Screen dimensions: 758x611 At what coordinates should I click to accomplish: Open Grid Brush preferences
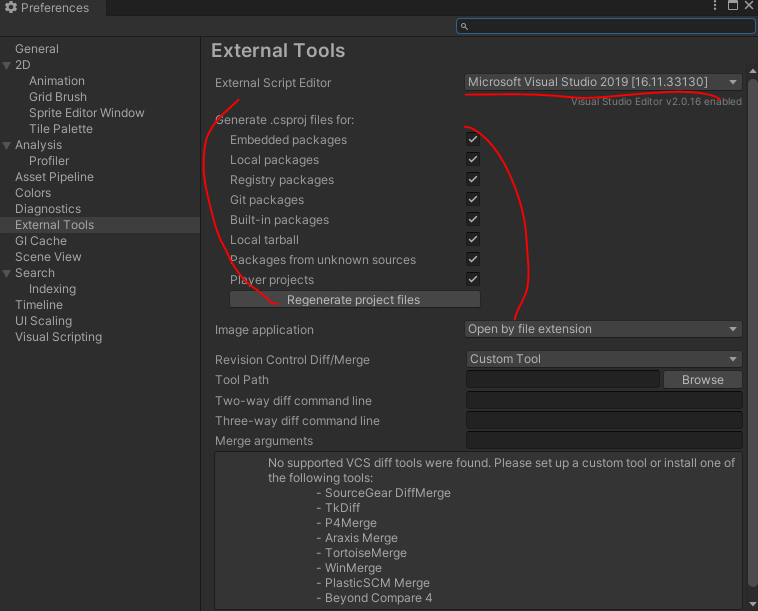pos(58,97)
